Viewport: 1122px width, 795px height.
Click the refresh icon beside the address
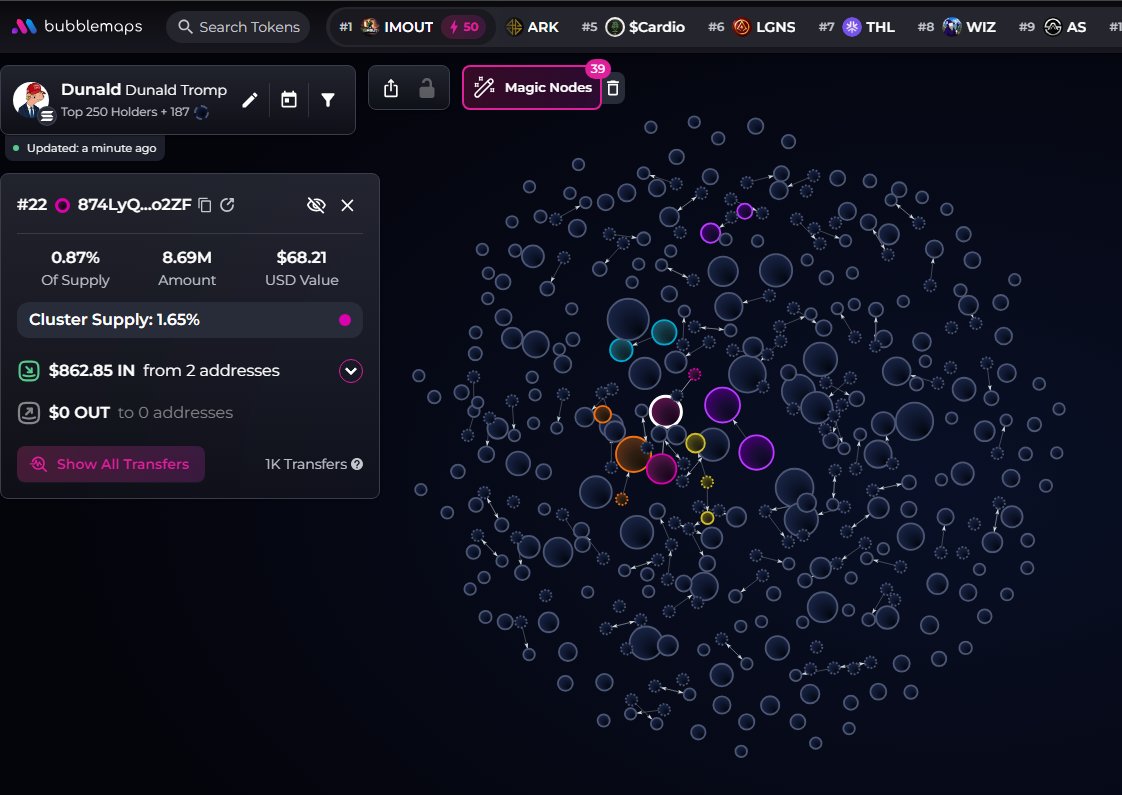pyautogui.click(x=228, y=205)
